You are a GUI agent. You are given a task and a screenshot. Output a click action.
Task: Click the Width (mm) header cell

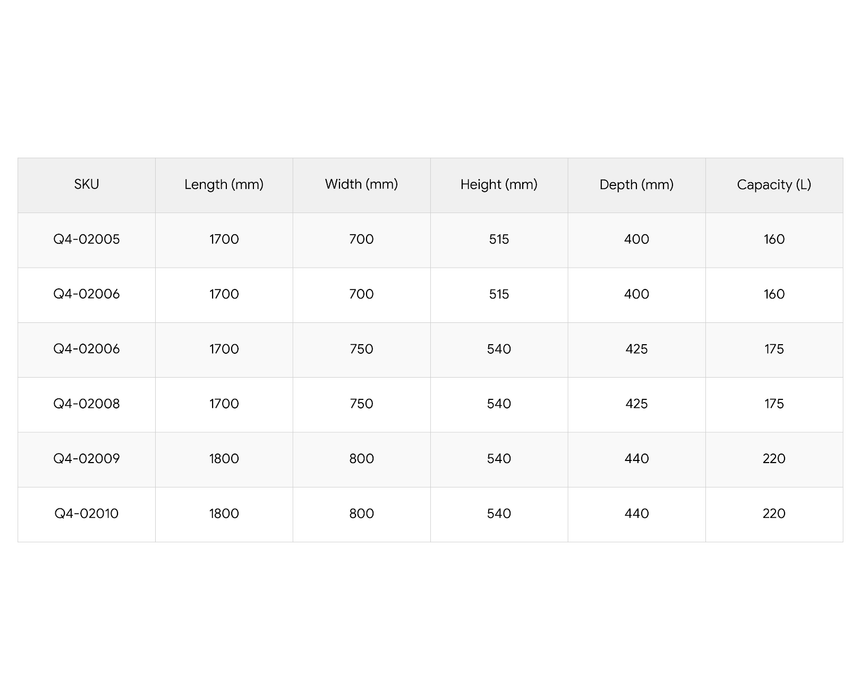(361, 184)
